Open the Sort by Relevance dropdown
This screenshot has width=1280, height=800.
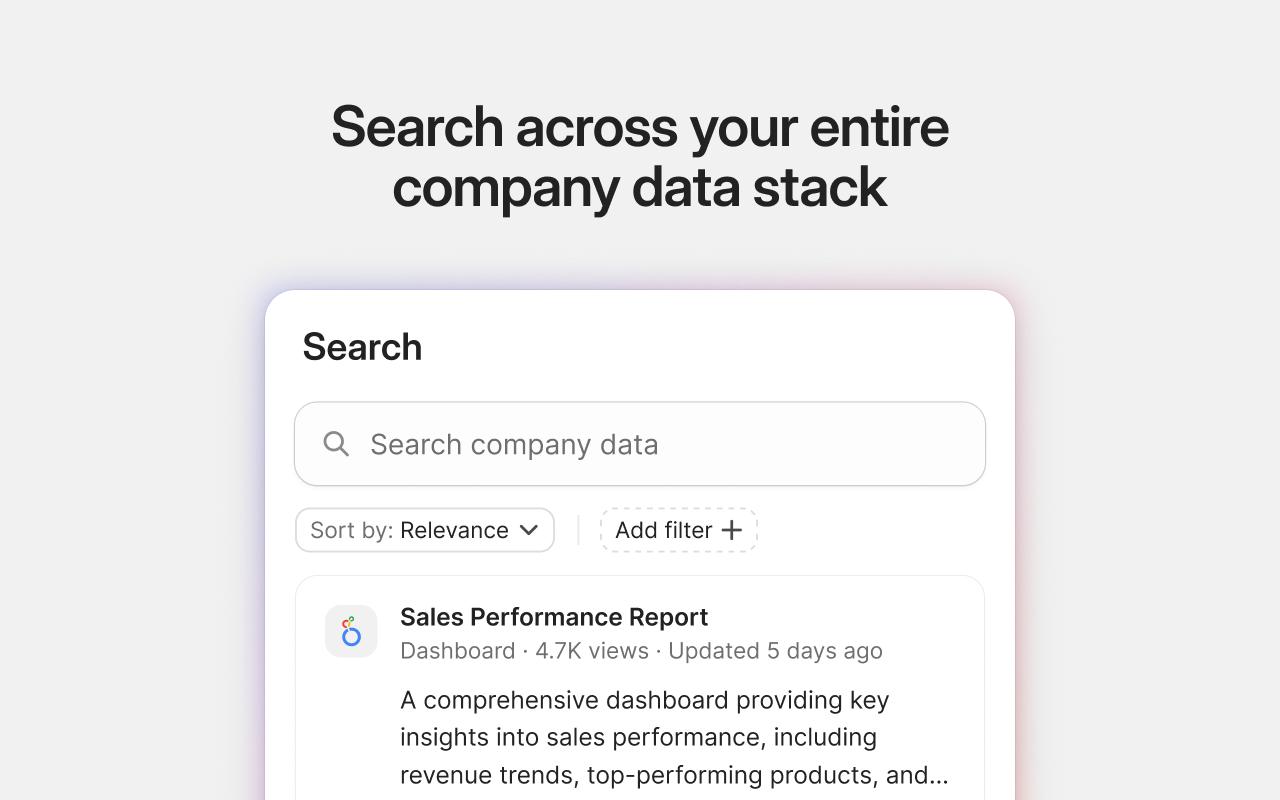pyautogui.click(x=425, y=530)
